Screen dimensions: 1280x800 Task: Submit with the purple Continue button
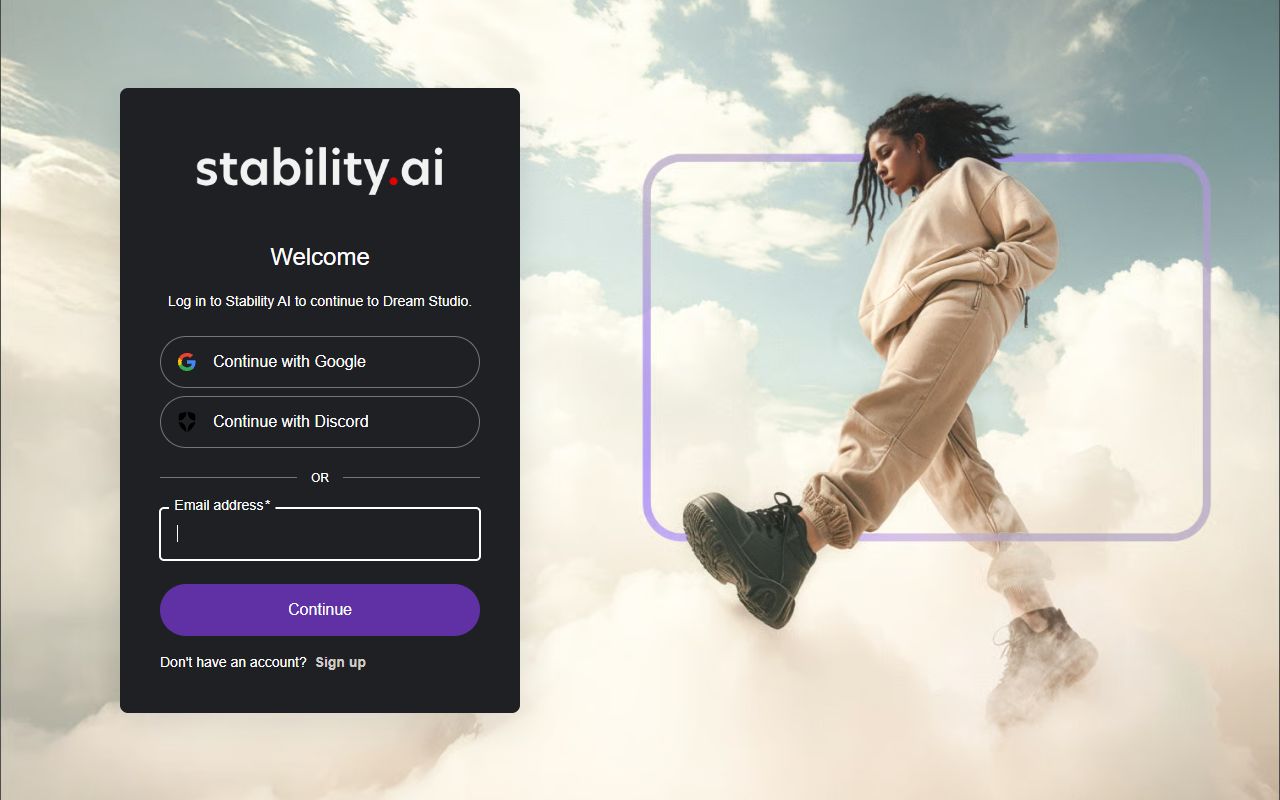pos(320,610)
